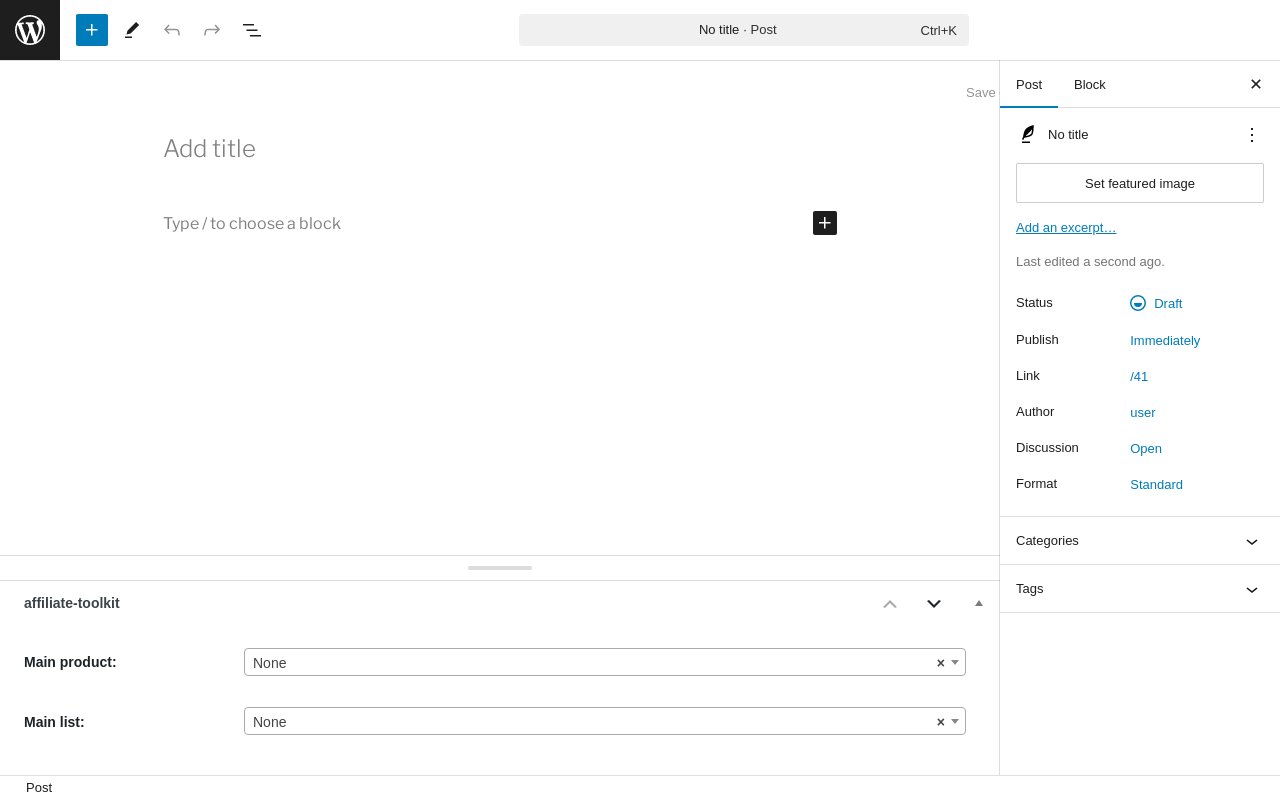The image size is (1280, 800).
Task: Toggle affiliate-toolkit panel with triangle arrow
Action: [x=979, y=603]
